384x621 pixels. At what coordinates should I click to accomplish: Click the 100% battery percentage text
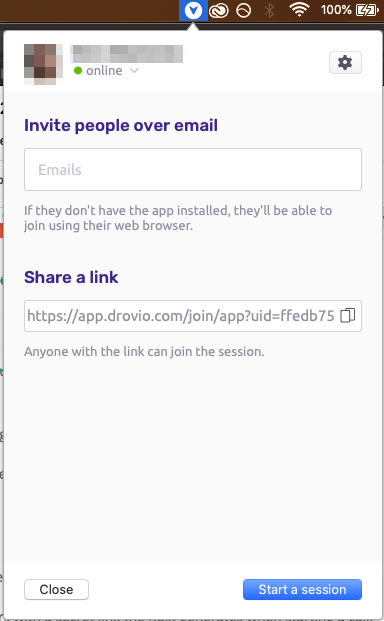click(x=336, y=10)
